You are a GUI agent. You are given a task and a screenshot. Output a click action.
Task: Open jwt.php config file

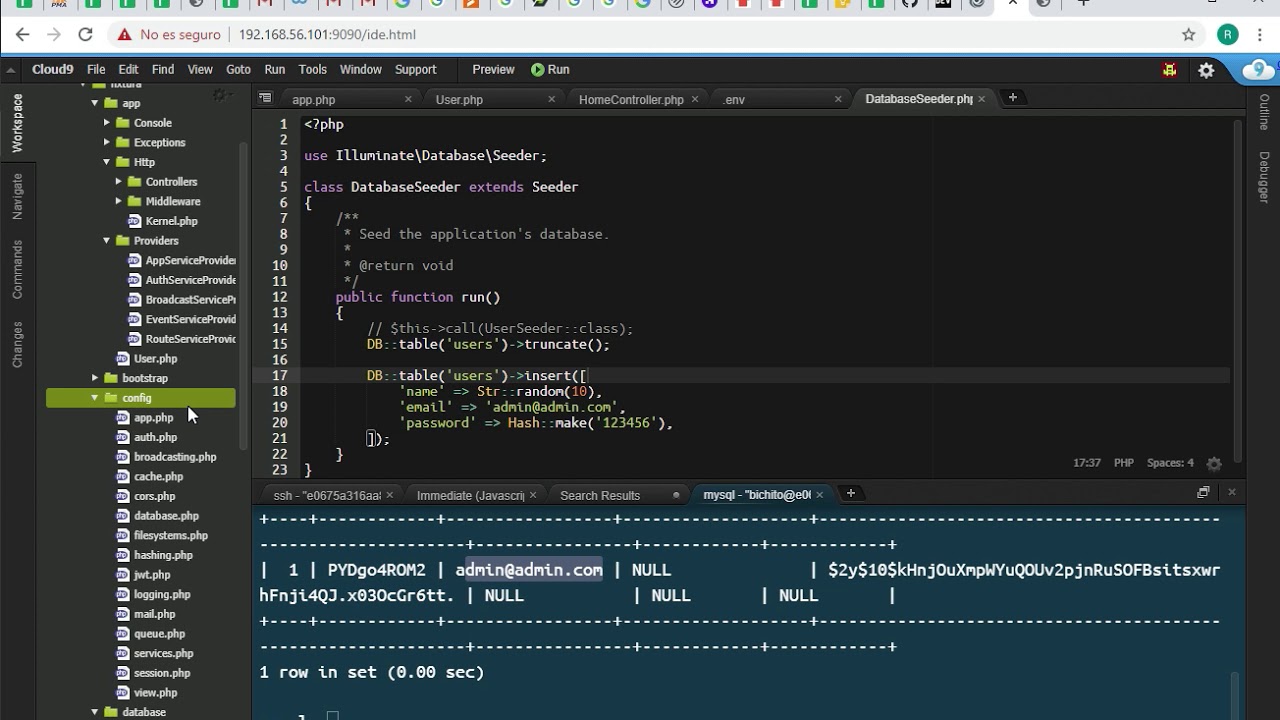152,575
